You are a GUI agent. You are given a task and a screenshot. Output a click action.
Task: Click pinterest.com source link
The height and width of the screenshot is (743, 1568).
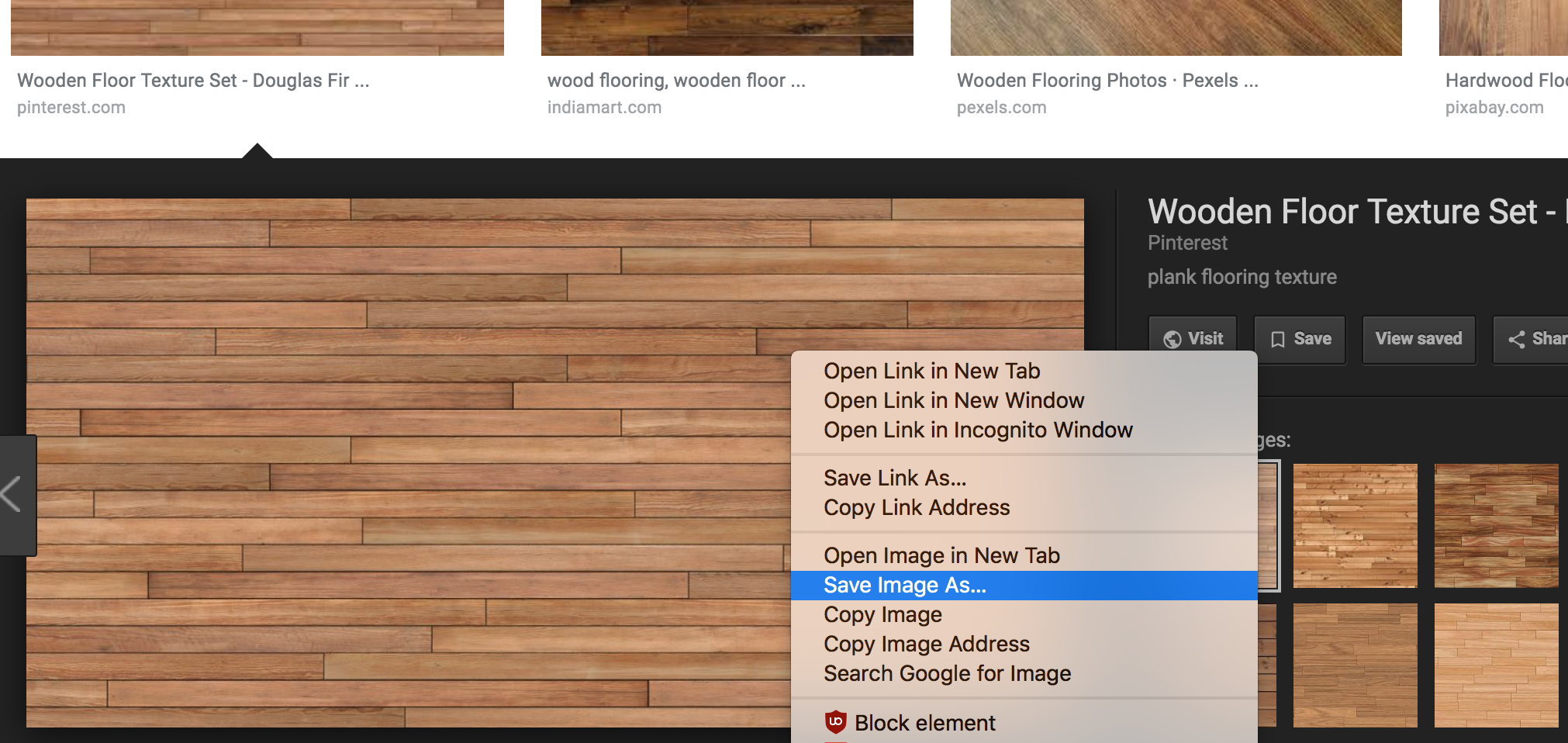[x=71, y=108]
